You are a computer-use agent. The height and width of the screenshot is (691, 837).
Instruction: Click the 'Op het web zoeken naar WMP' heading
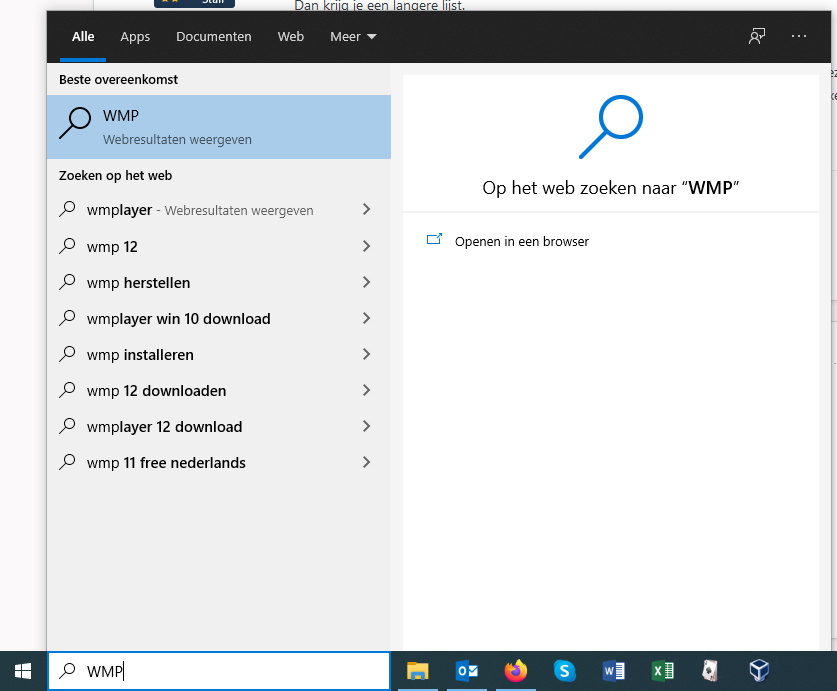click(x=610, y=188)
